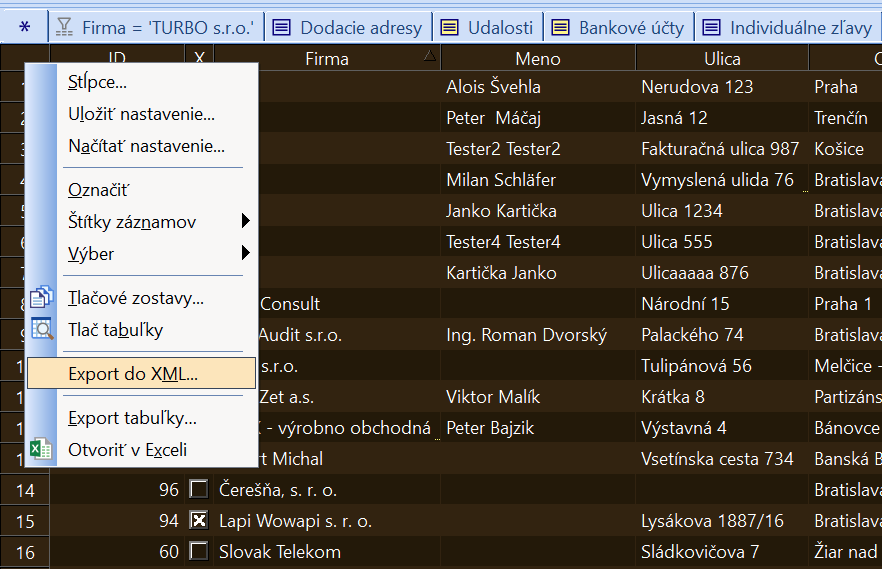This screenshot has width=882, height=569.
Task: Click the yellow icon on the Udalosti tab
Action: (450, 27)
